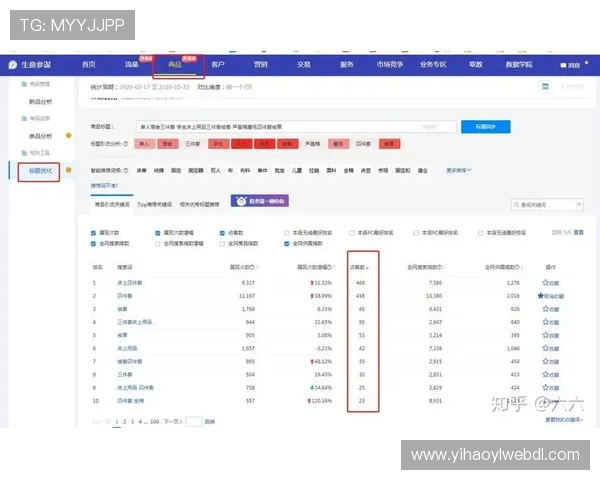Click the purple 一键优化 button

pyautogui.click(x=259, y=201)
